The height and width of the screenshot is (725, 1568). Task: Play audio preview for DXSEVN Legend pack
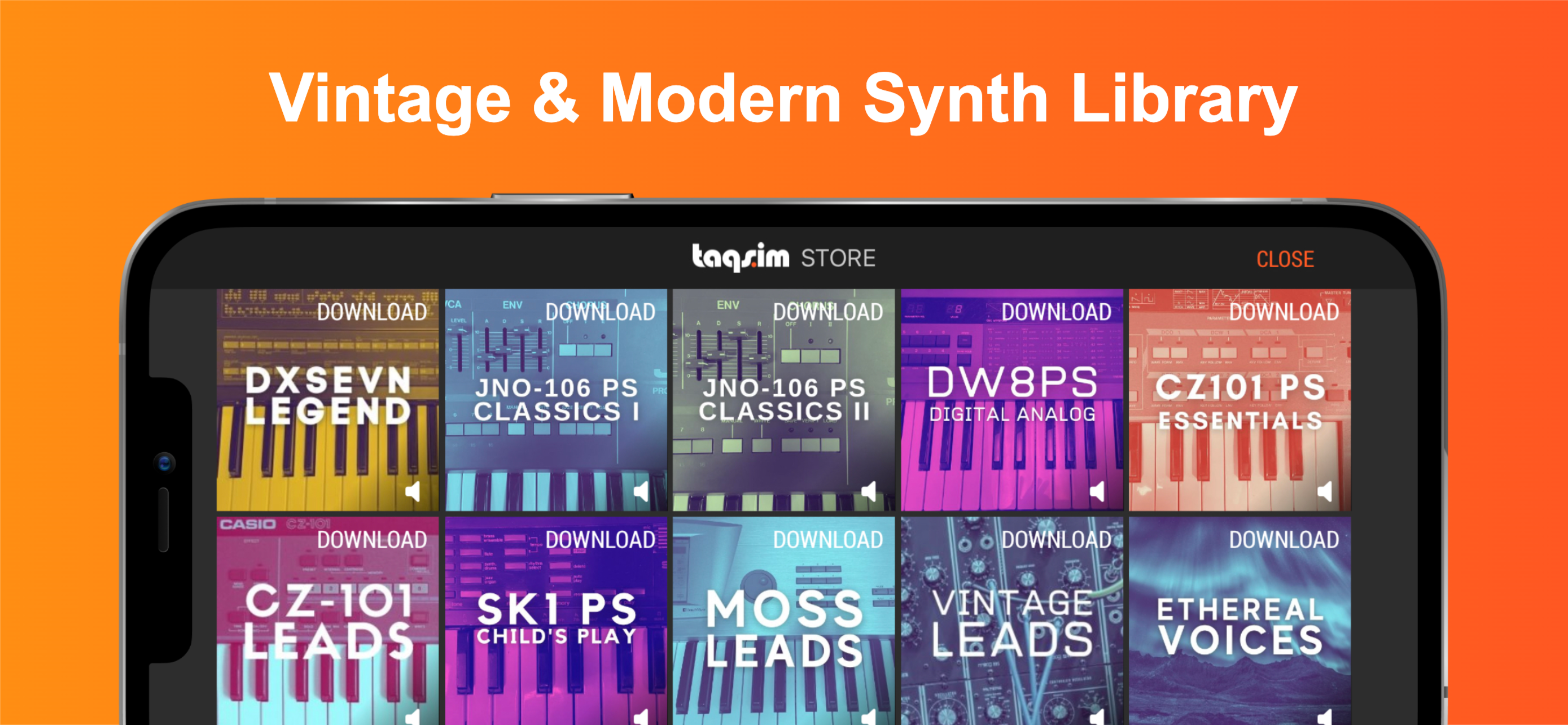pyautogui.click(x=413, y=491)
